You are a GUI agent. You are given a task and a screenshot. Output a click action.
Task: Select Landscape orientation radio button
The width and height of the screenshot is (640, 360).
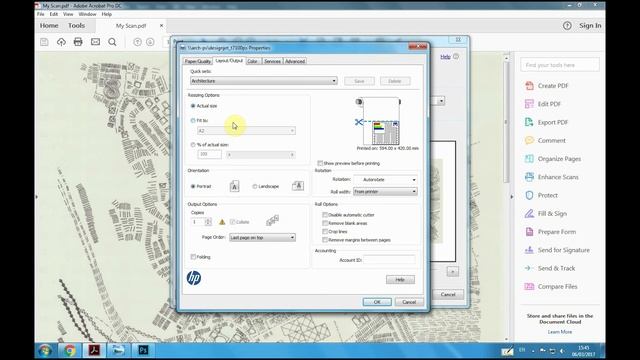255,186
